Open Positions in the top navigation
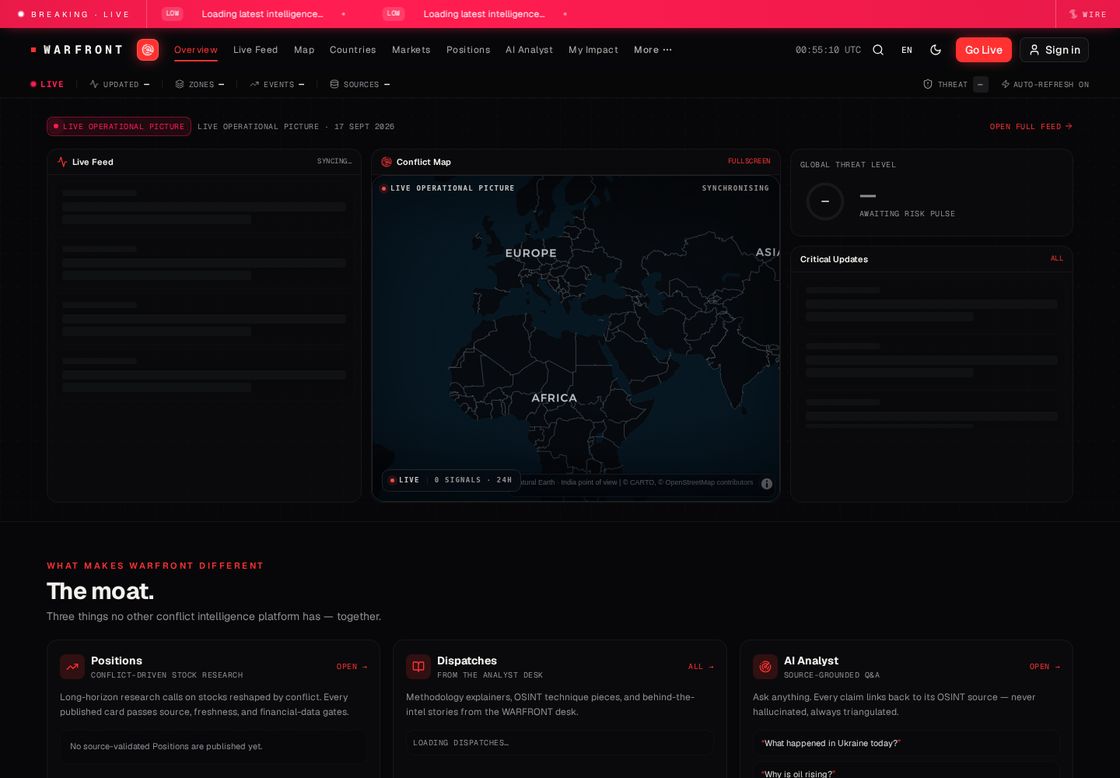 point(468,50)
